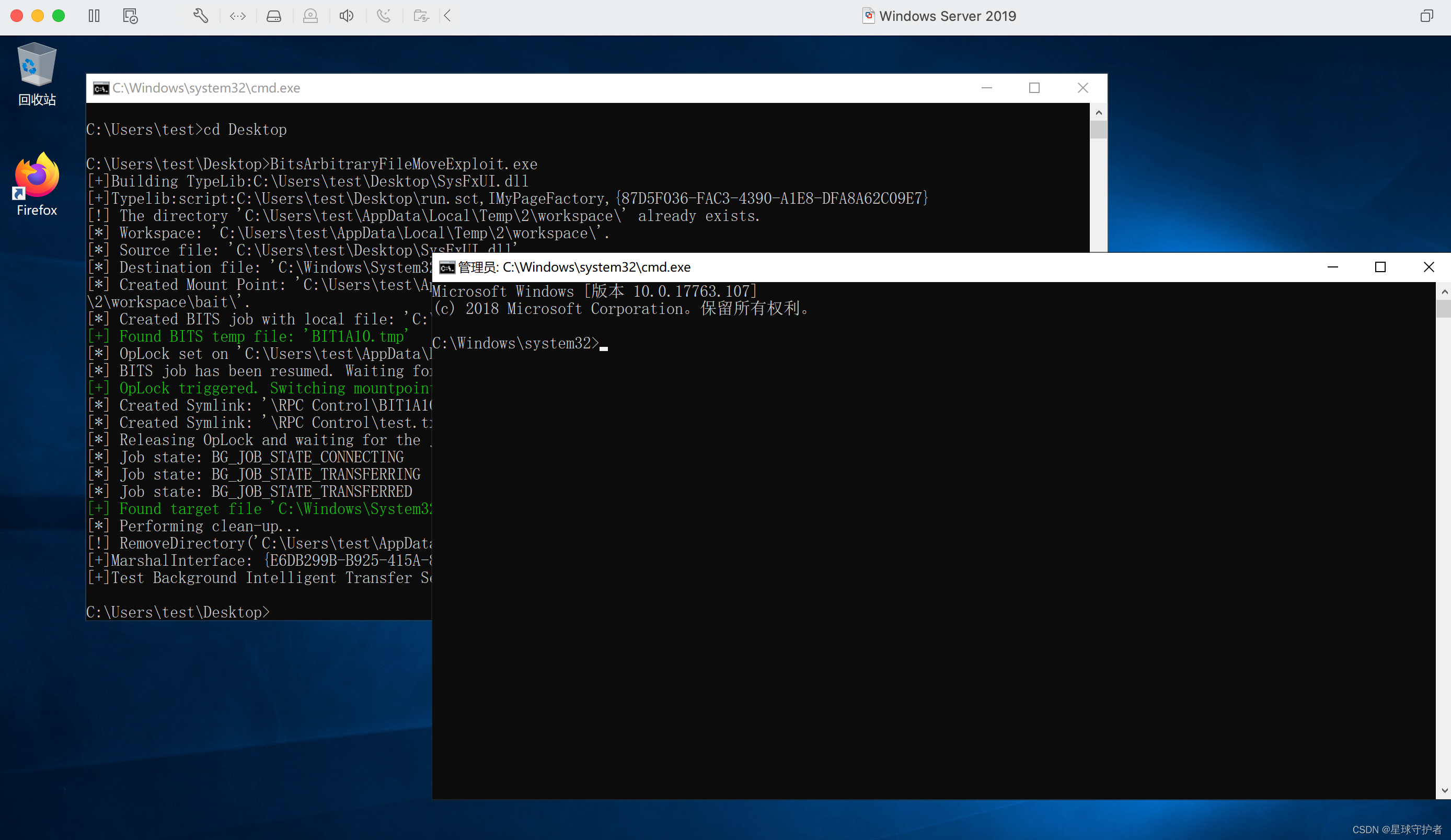The width and height of the screenshot is (1451, 840).
Task: Minimize the 管理员 cmd window
Action: pyautogui.click(x=1333, y=266)
